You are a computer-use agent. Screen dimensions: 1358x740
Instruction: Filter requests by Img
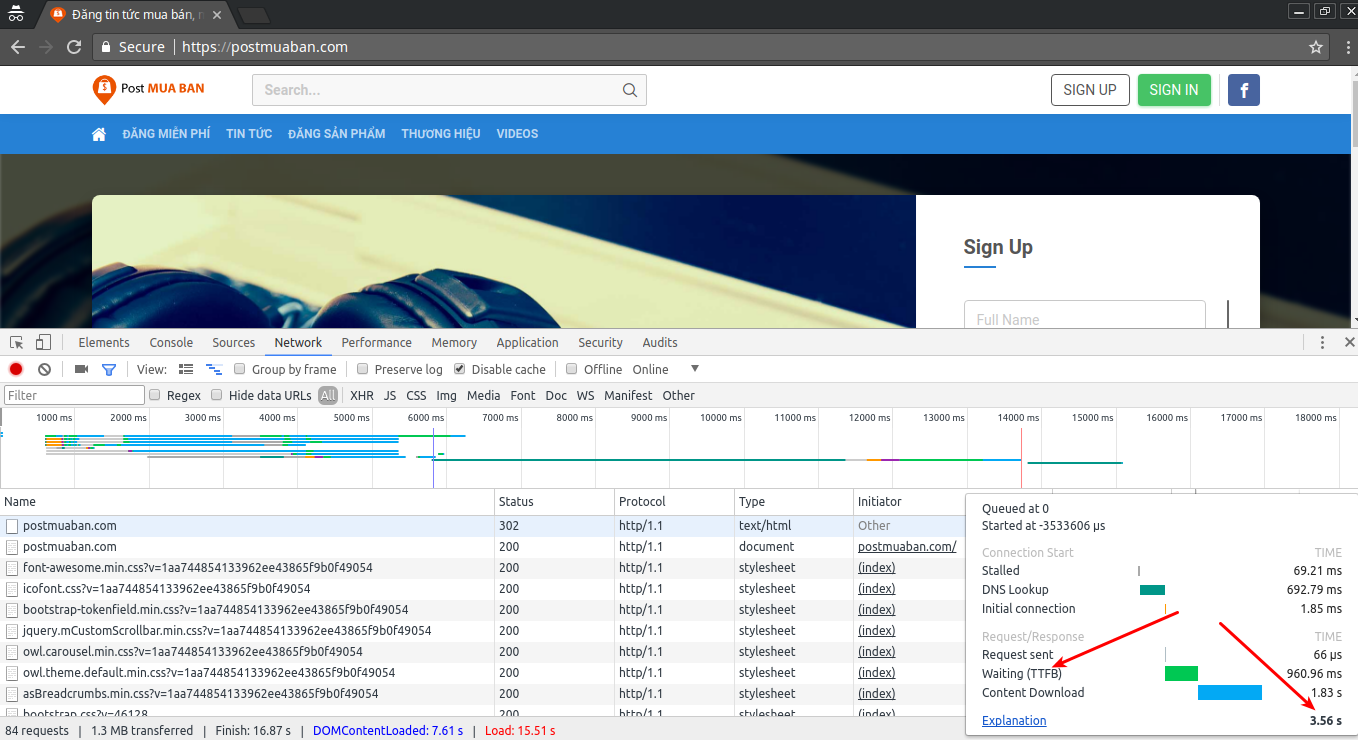pos(447,395)
